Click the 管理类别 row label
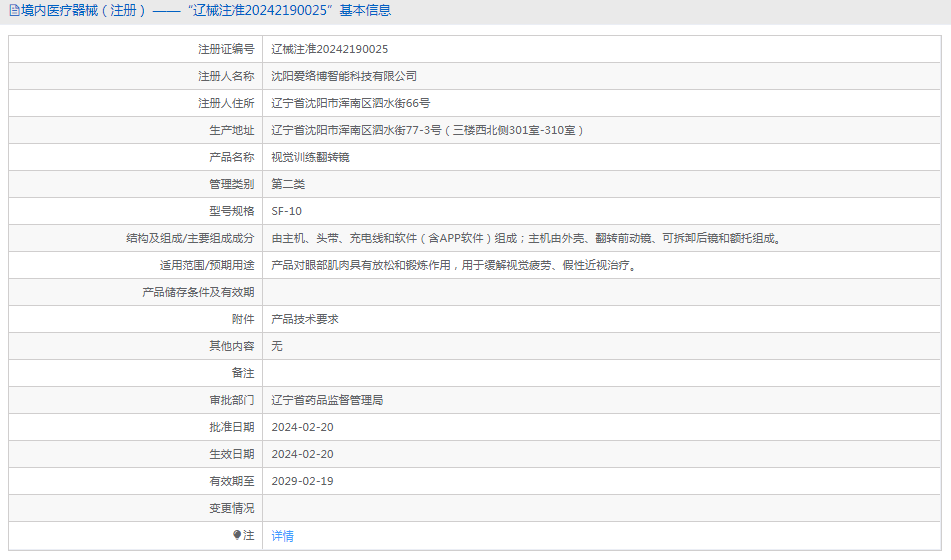 232,184
